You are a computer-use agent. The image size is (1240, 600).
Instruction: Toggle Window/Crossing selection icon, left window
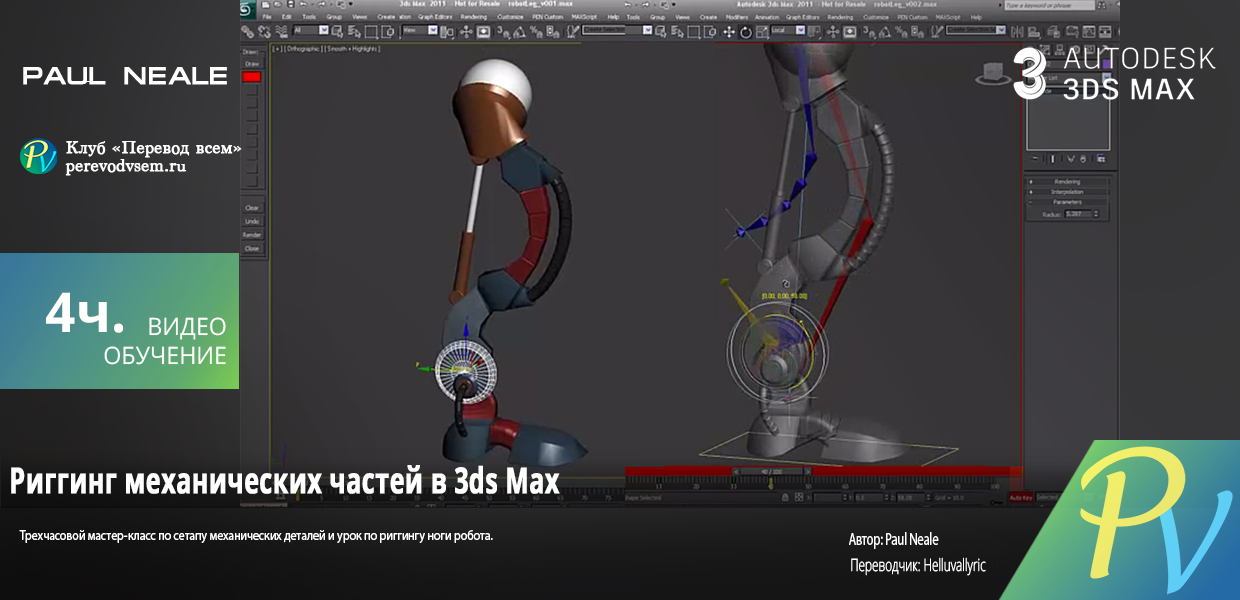(388, 31)
